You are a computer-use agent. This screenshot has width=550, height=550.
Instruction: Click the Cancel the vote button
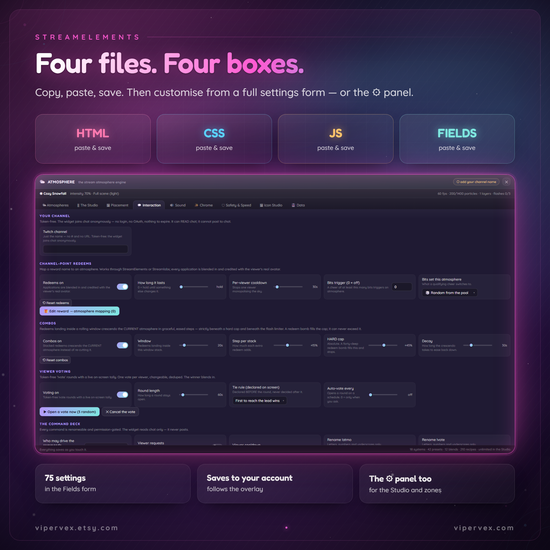point(120,412)
